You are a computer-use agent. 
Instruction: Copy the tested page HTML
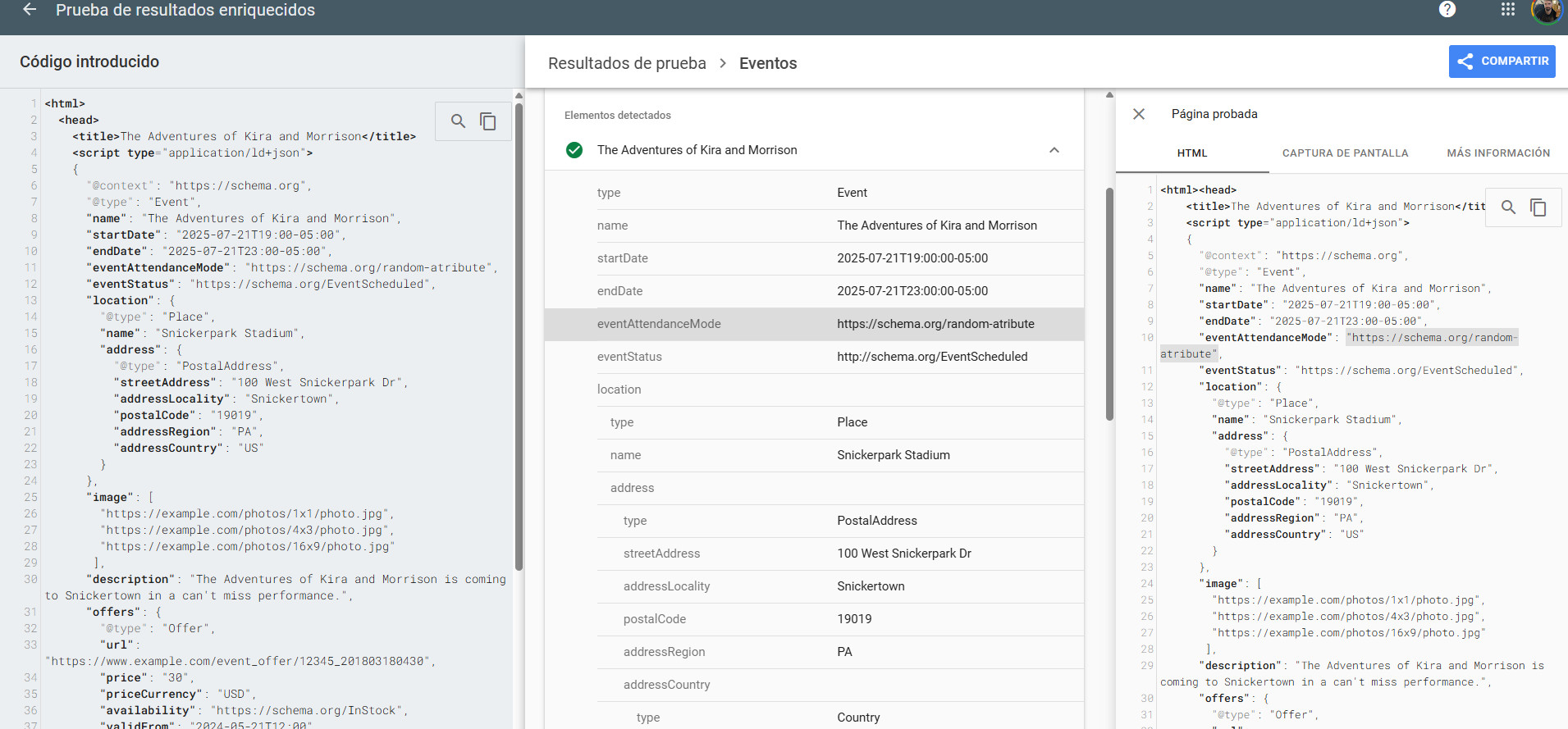tap(1538, 207)
